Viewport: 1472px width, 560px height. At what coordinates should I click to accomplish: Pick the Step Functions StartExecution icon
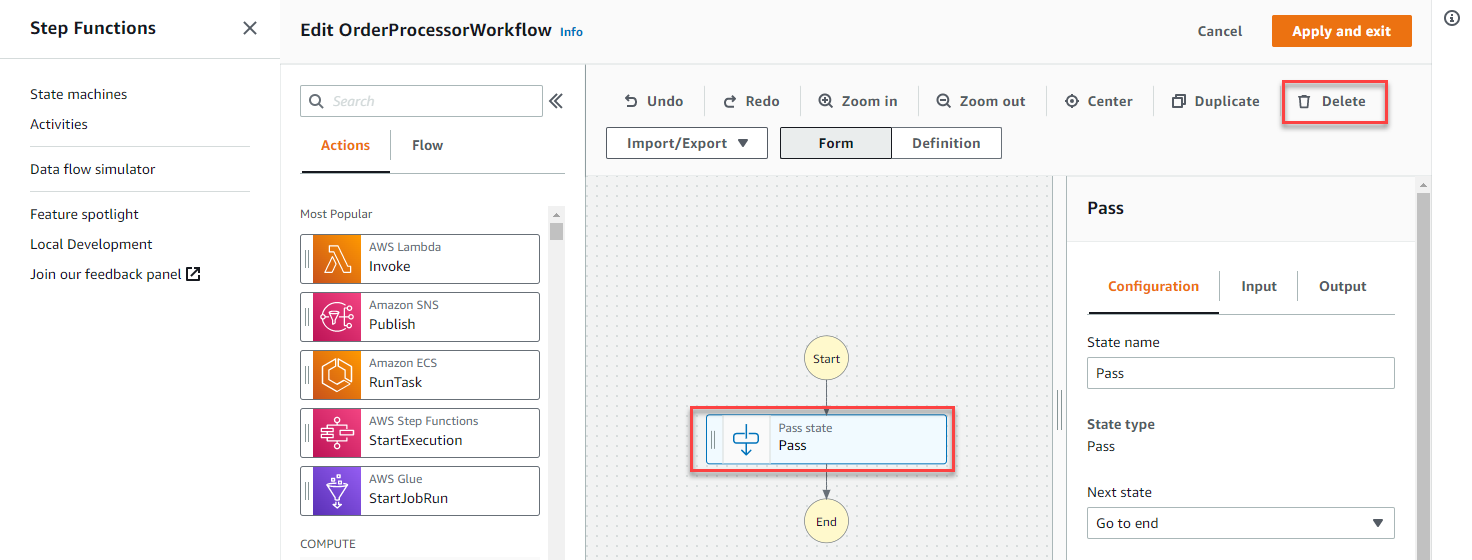tap(337, 433)
